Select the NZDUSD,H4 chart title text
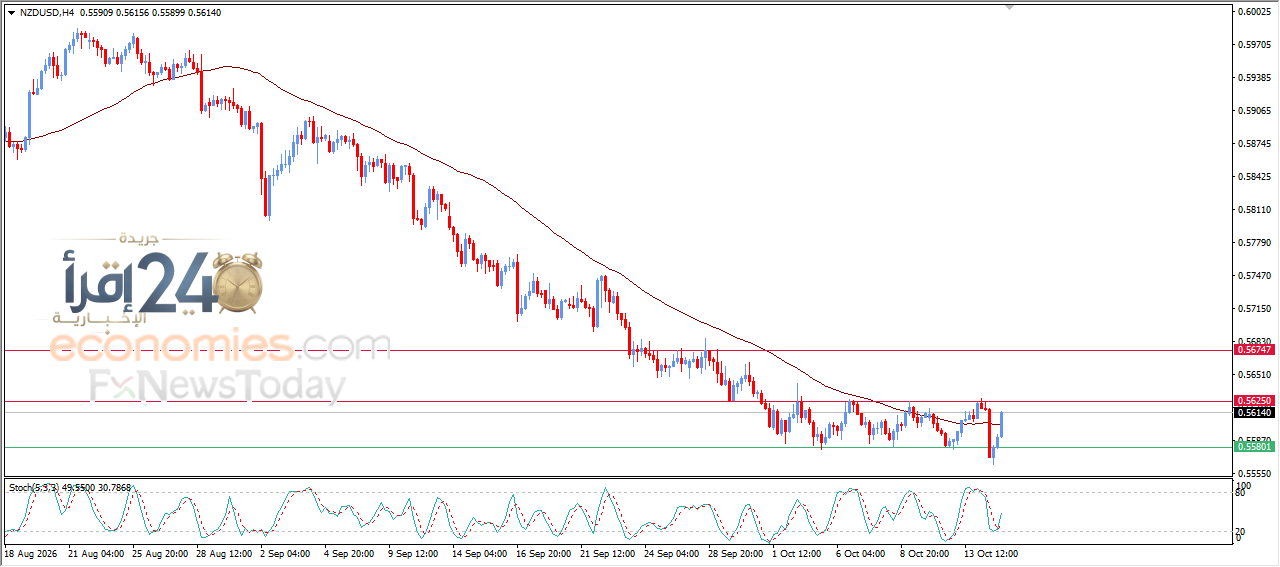 (x=46, y=13)
